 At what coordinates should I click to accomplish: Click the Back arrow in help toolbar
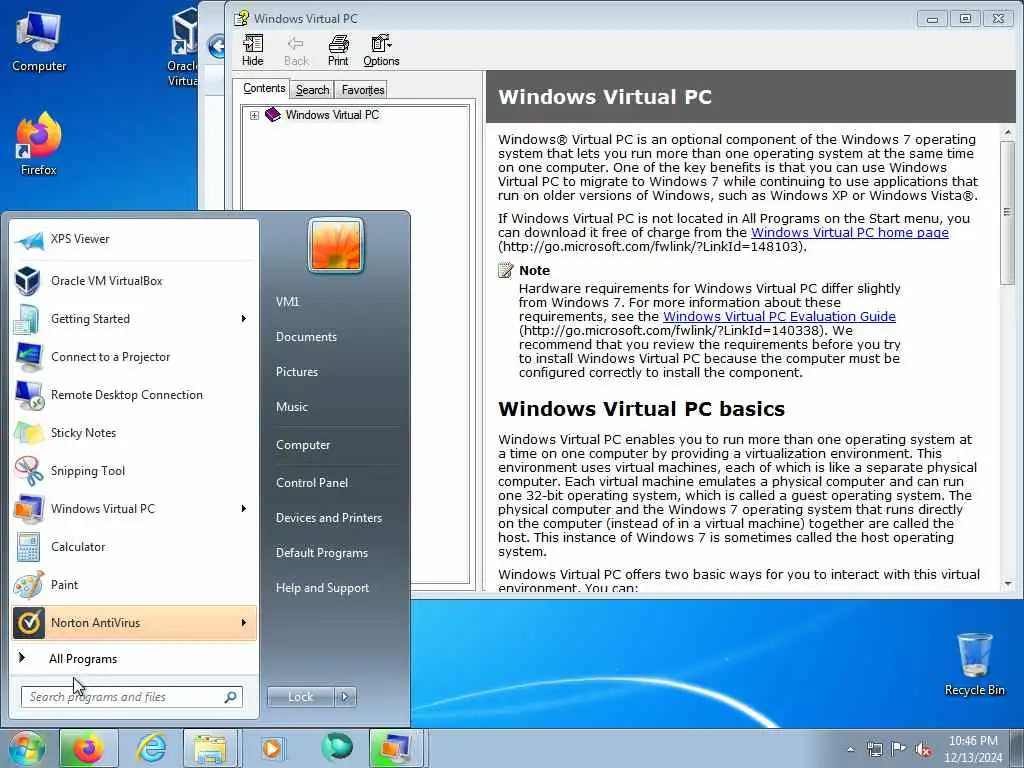click(x=296, y=50)
